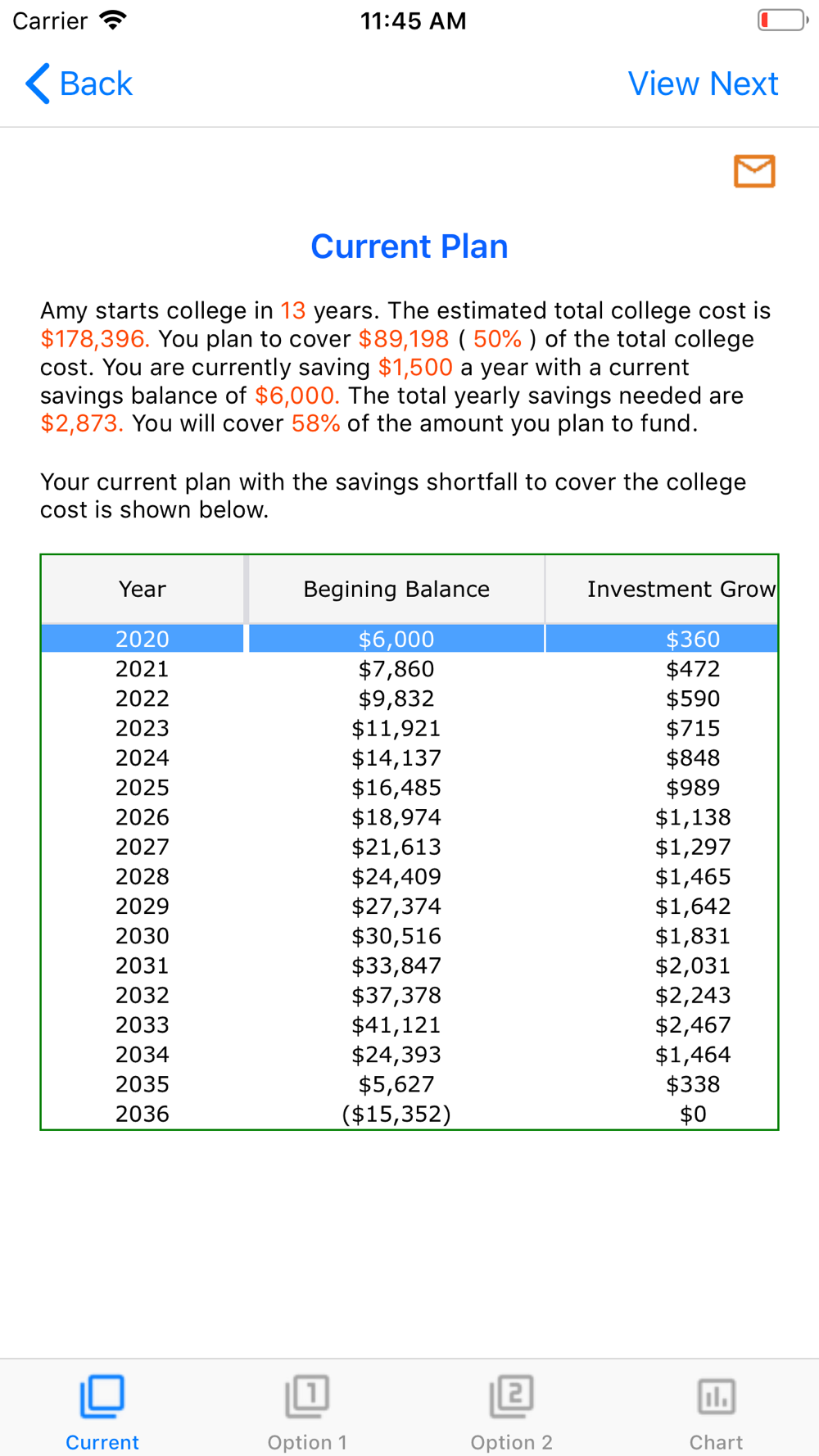Switch to Option 1 tab label
Image resolution: width=819 pixels, height=1456 pixels.
pyautogui.click(x=307, y=1442)
